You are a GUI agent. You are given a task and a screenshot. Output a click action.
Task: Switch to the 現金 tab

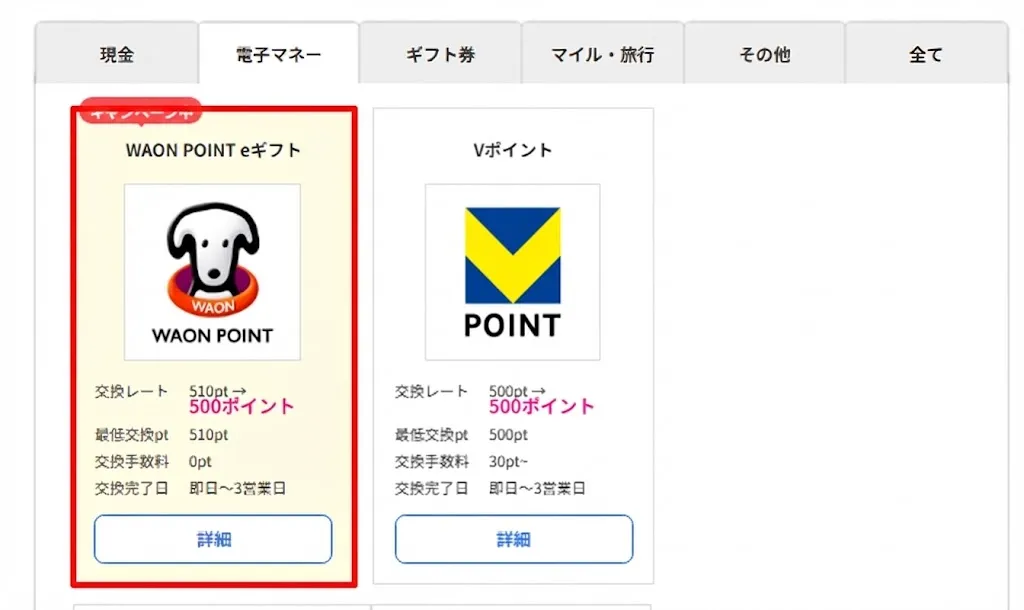114,55
